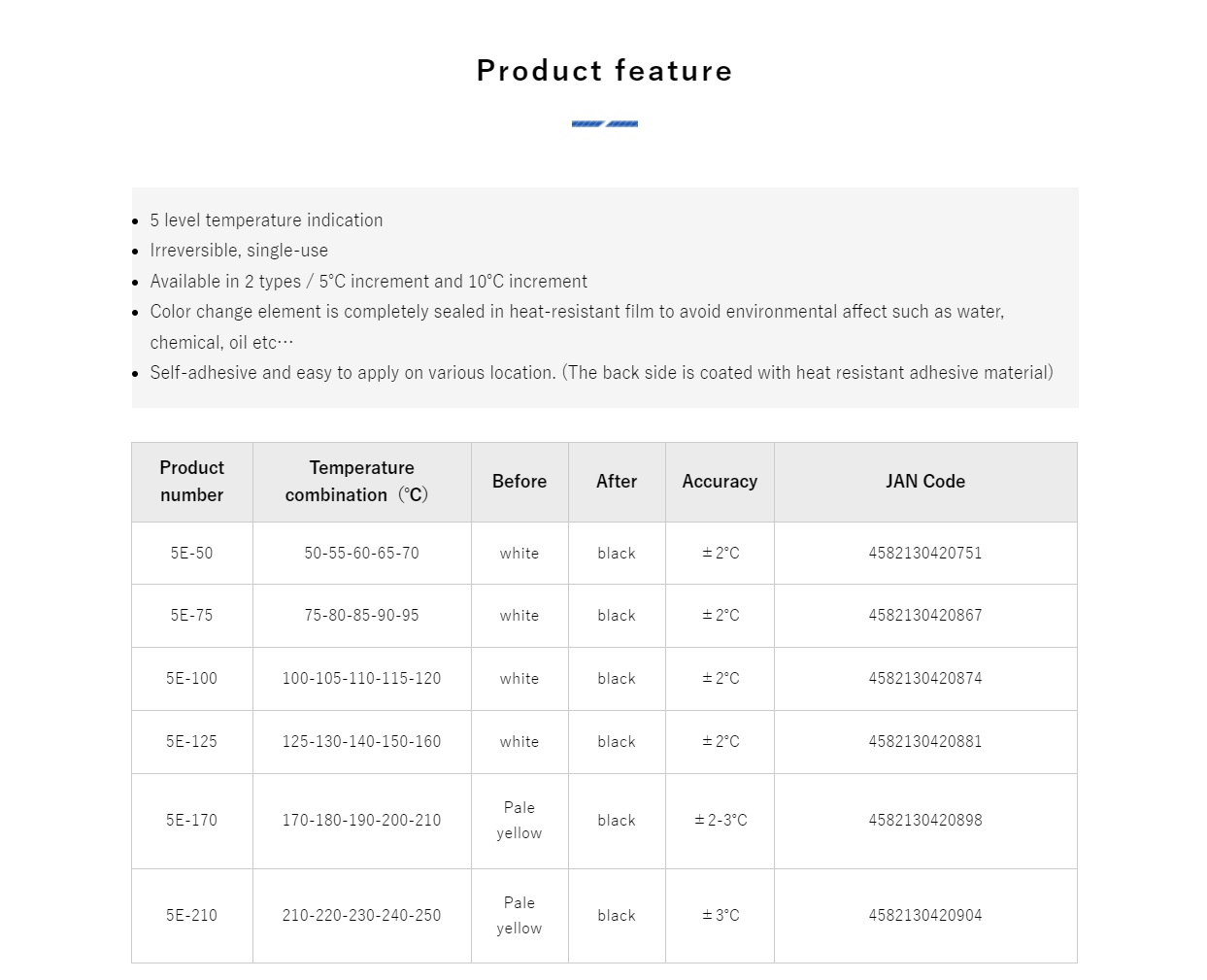Click temperature range 100-105-110-115-120
The height and width of the screenshot is (980, 1207).
[362, 678]
